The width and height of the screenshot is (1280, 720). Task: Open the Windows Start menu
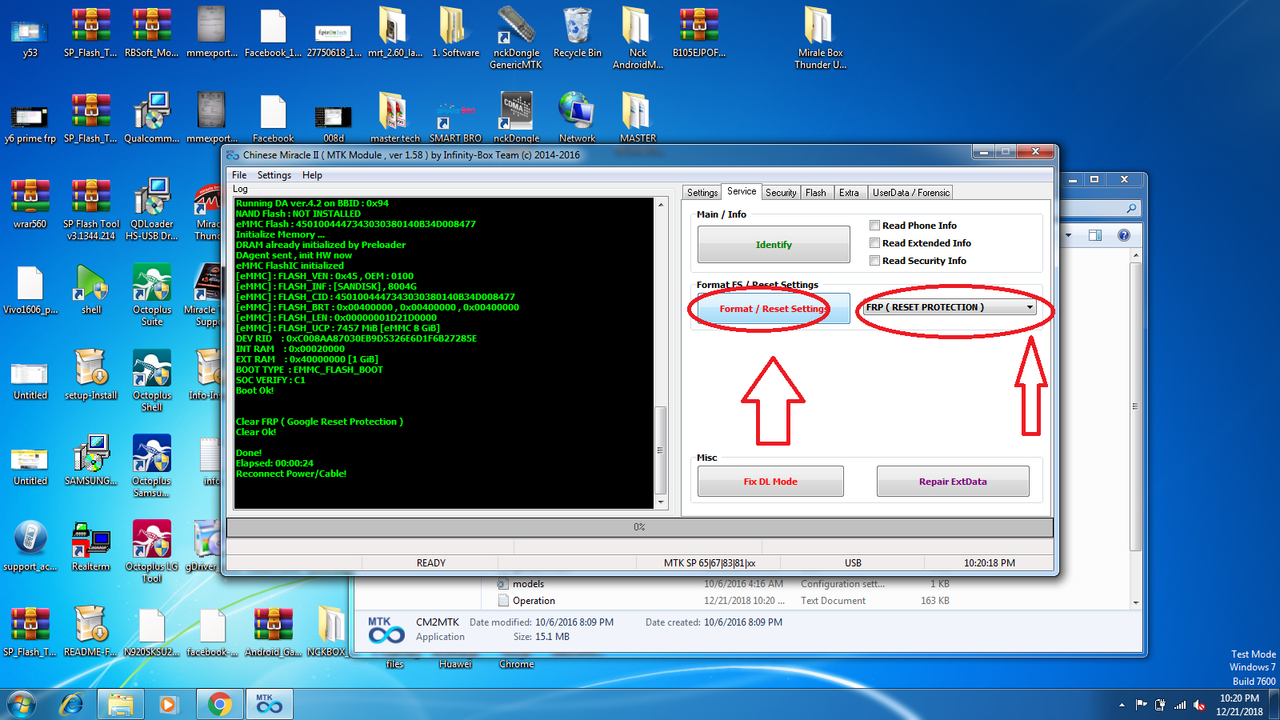point(22,702)
